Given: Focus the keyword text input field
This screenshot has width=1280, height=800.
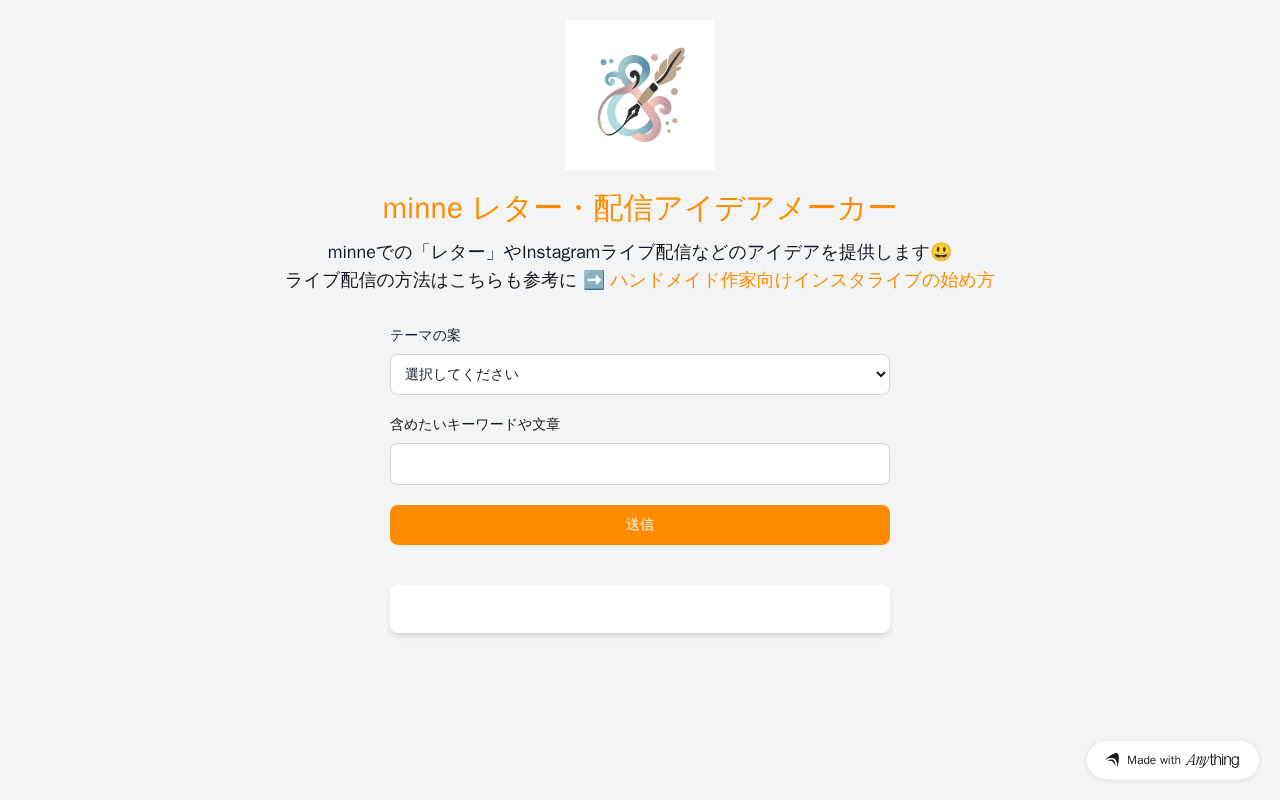Looking at the screenshot, I should [x=640, y=464].
